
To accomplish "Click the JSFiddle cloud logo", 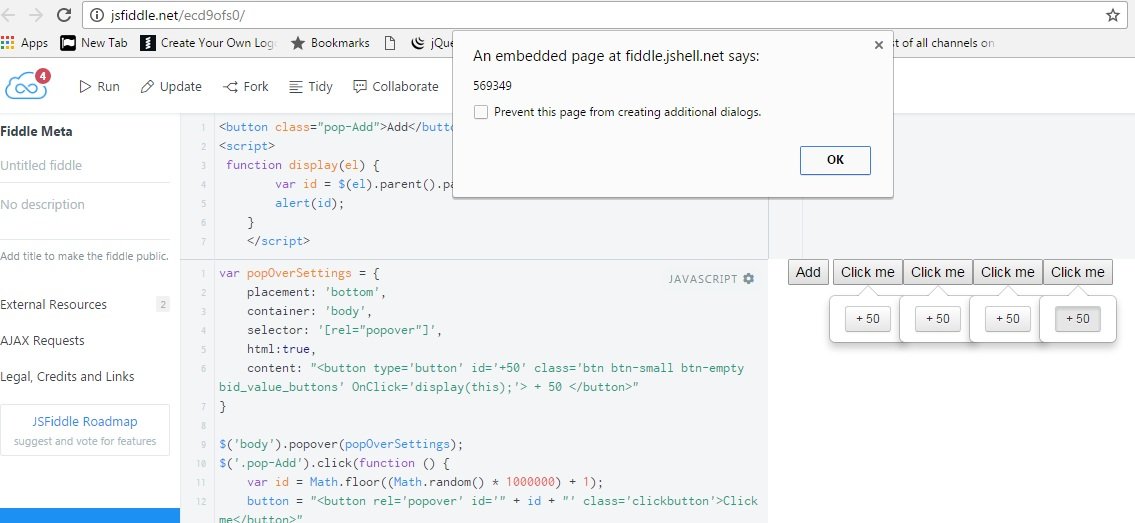I will (25, 86).
